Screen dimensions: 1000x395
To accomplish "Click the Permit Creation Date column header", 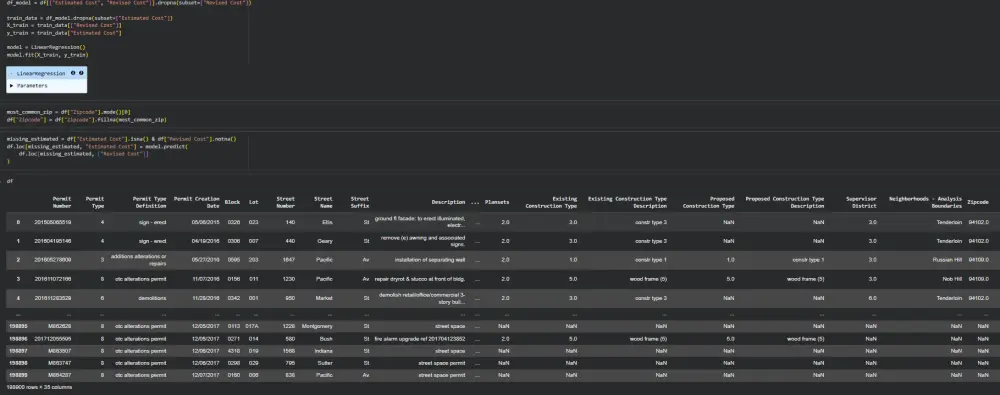I will point(197,202).
